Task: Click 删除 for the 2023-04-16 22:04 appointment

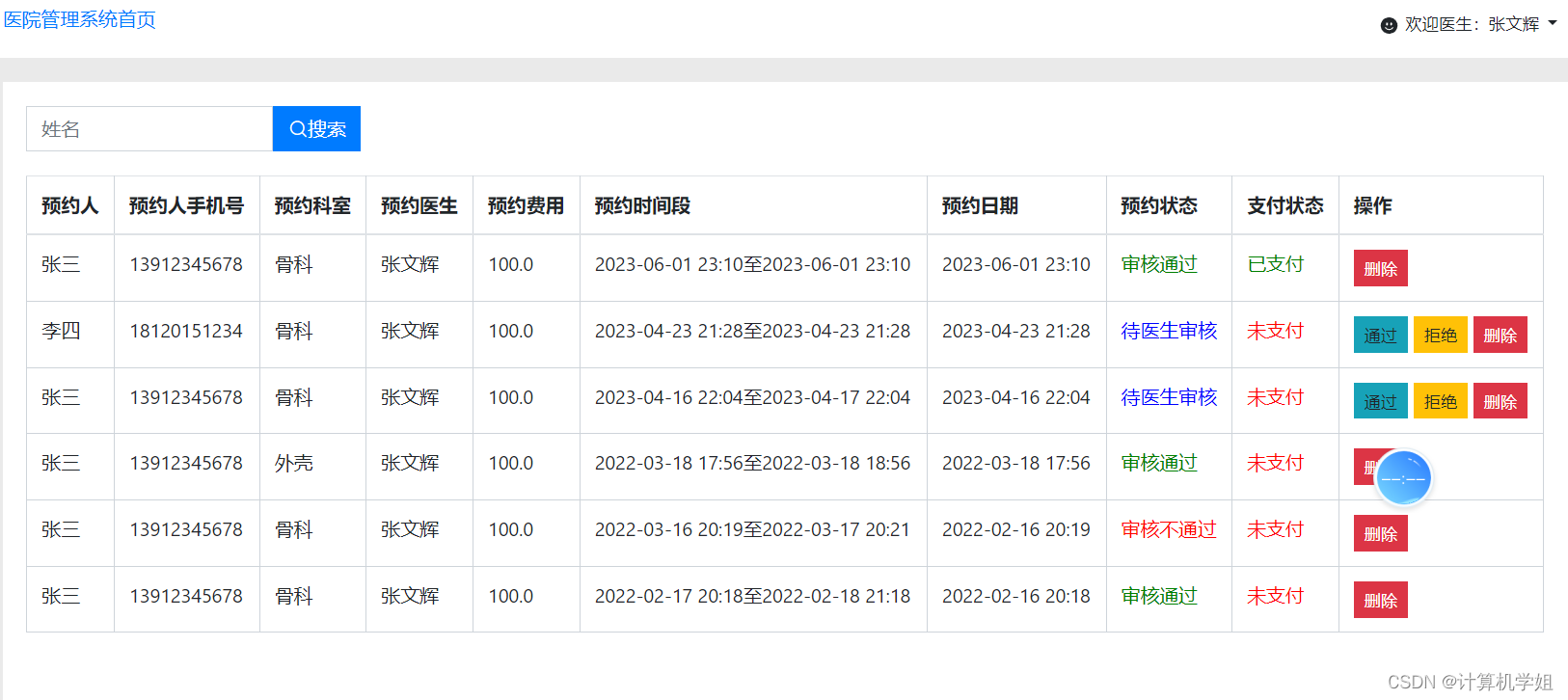Action: tap(1500, 401)
